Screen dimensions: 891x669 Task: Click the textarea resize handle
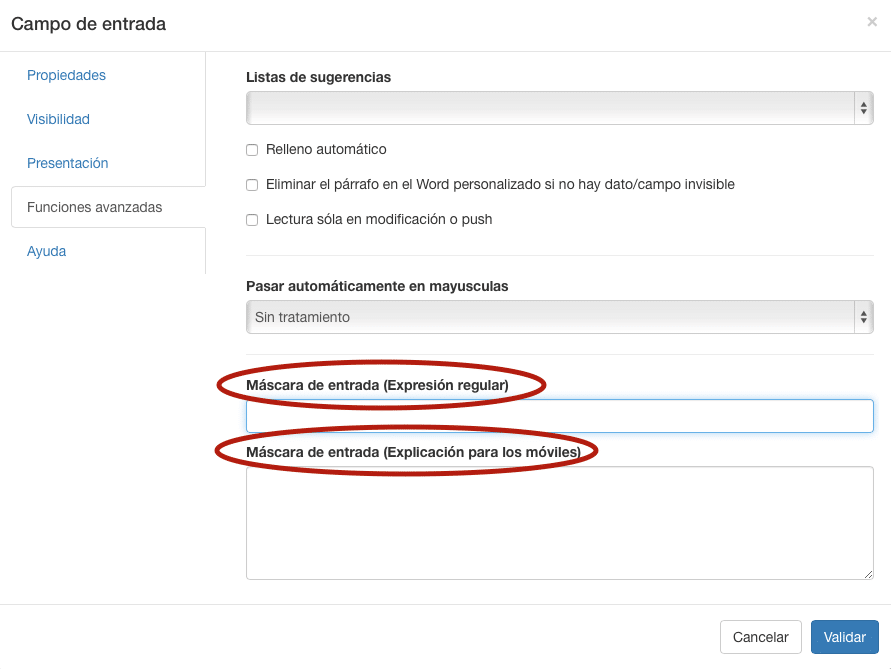click(868, 574)
